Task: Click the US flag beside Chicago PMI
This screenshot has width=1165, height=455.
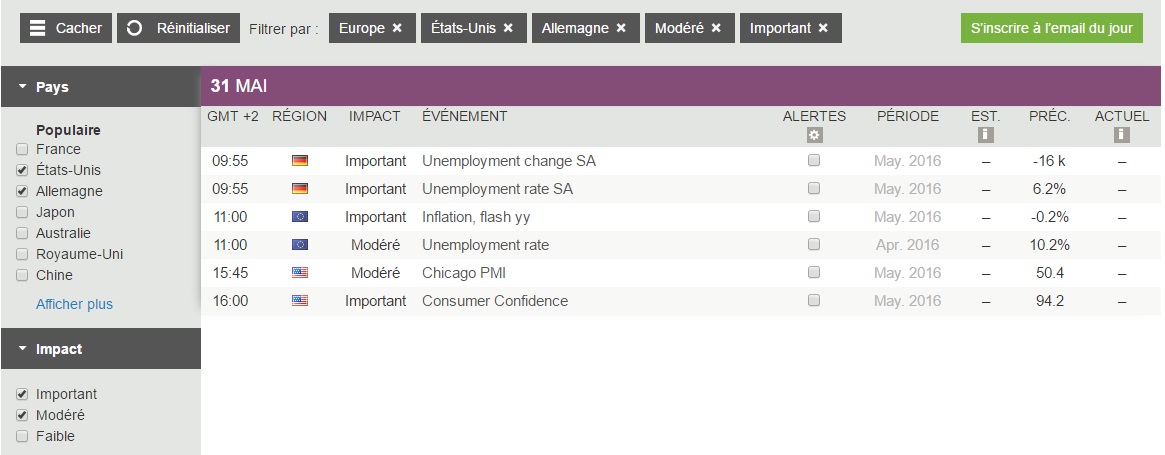Action: tap(300, 273)
